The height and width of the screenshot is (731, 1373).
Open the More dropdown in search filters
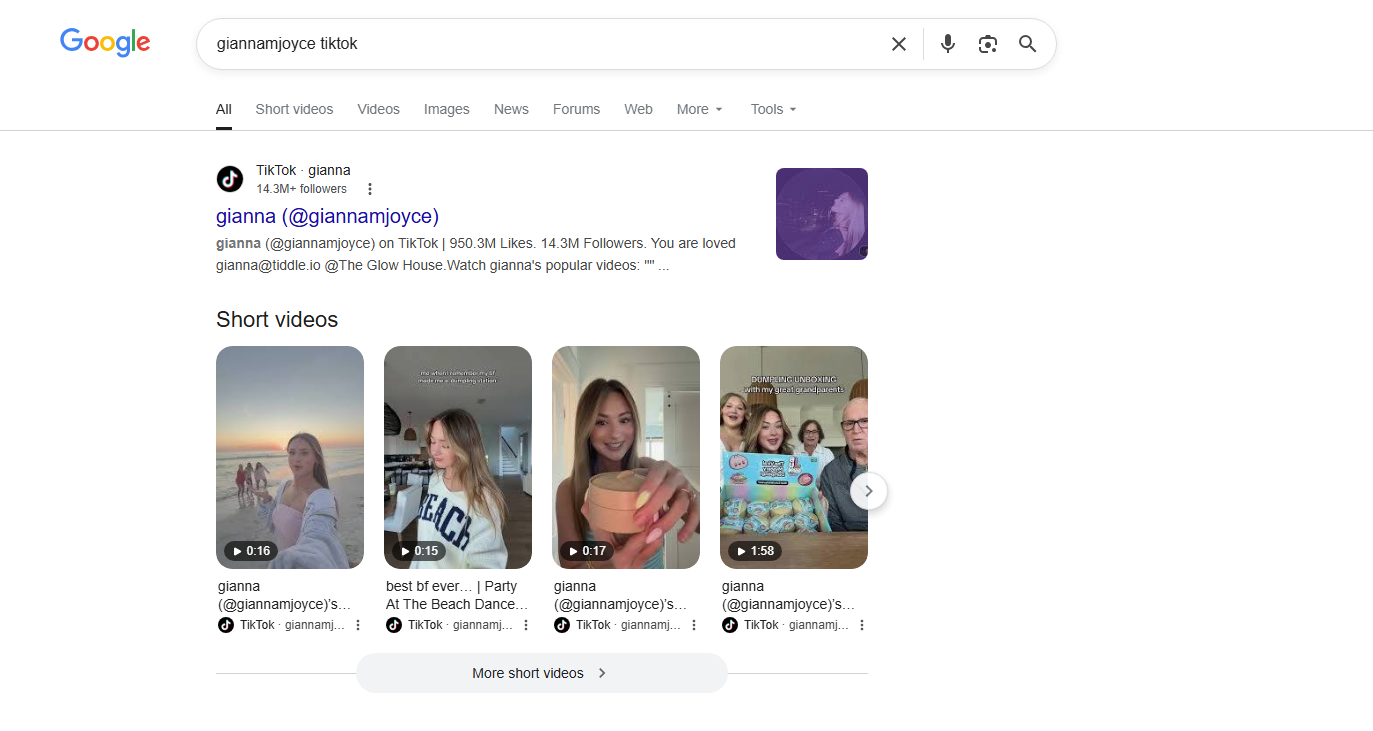698,109
